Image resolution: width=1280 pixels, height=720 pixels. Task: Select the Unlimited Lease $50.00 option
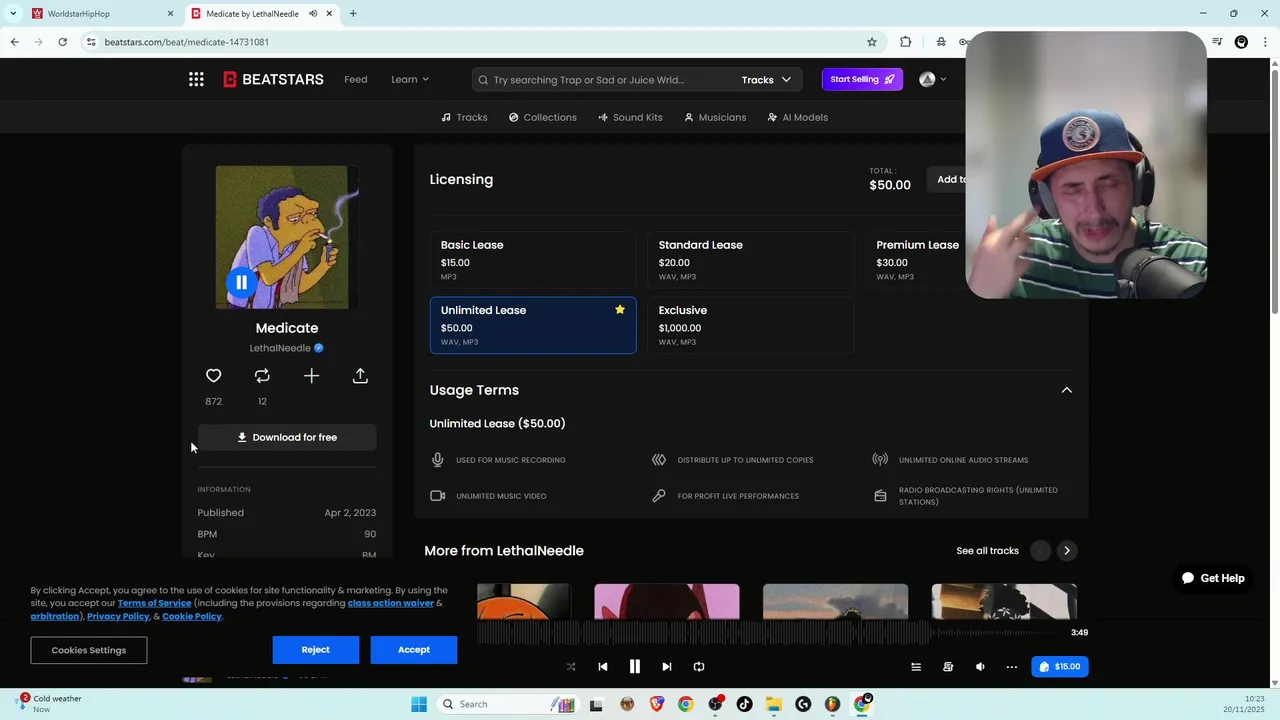tap(532, 325)
